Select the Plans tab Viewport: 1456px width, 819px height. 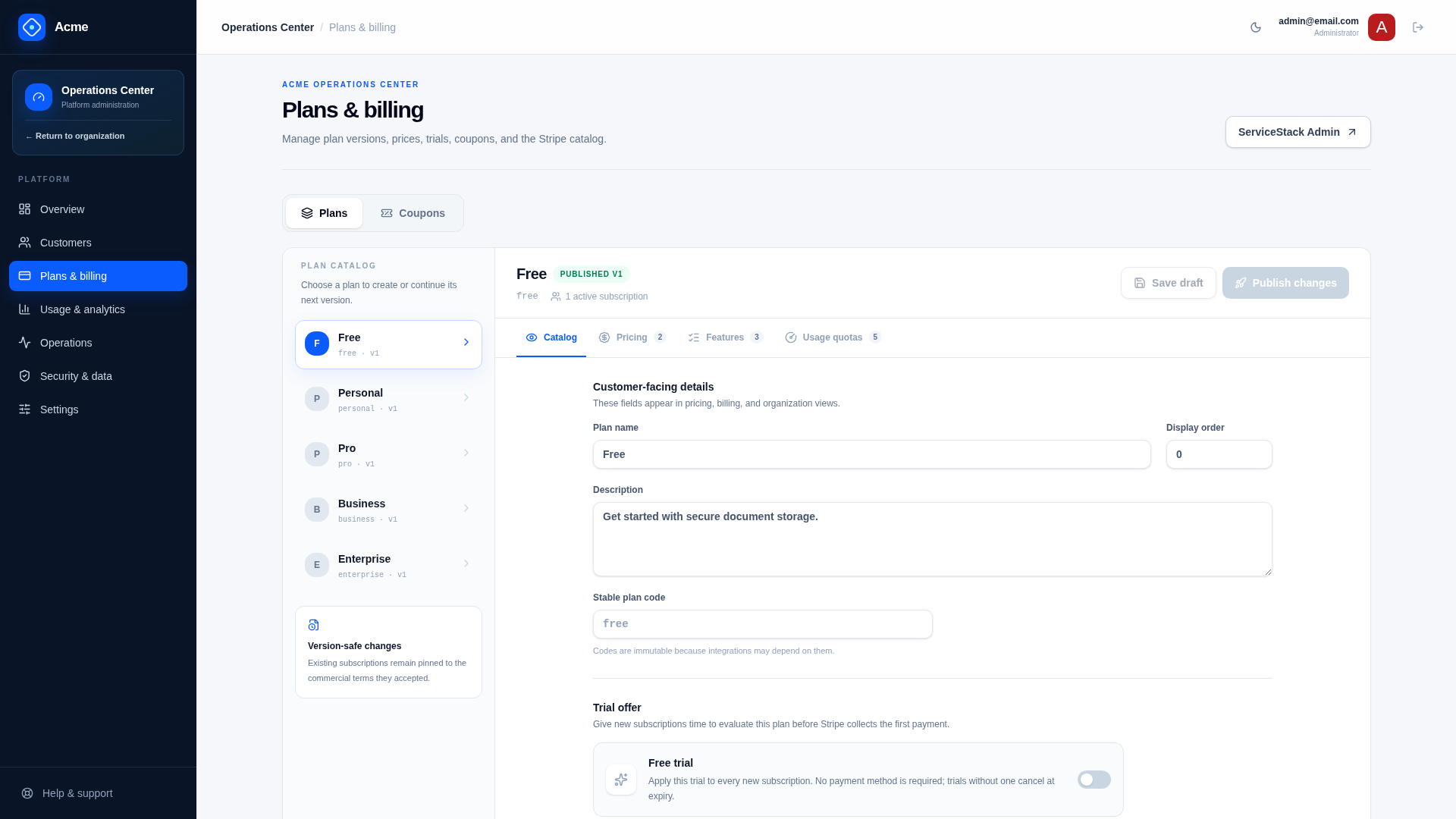tap(325, 213)
